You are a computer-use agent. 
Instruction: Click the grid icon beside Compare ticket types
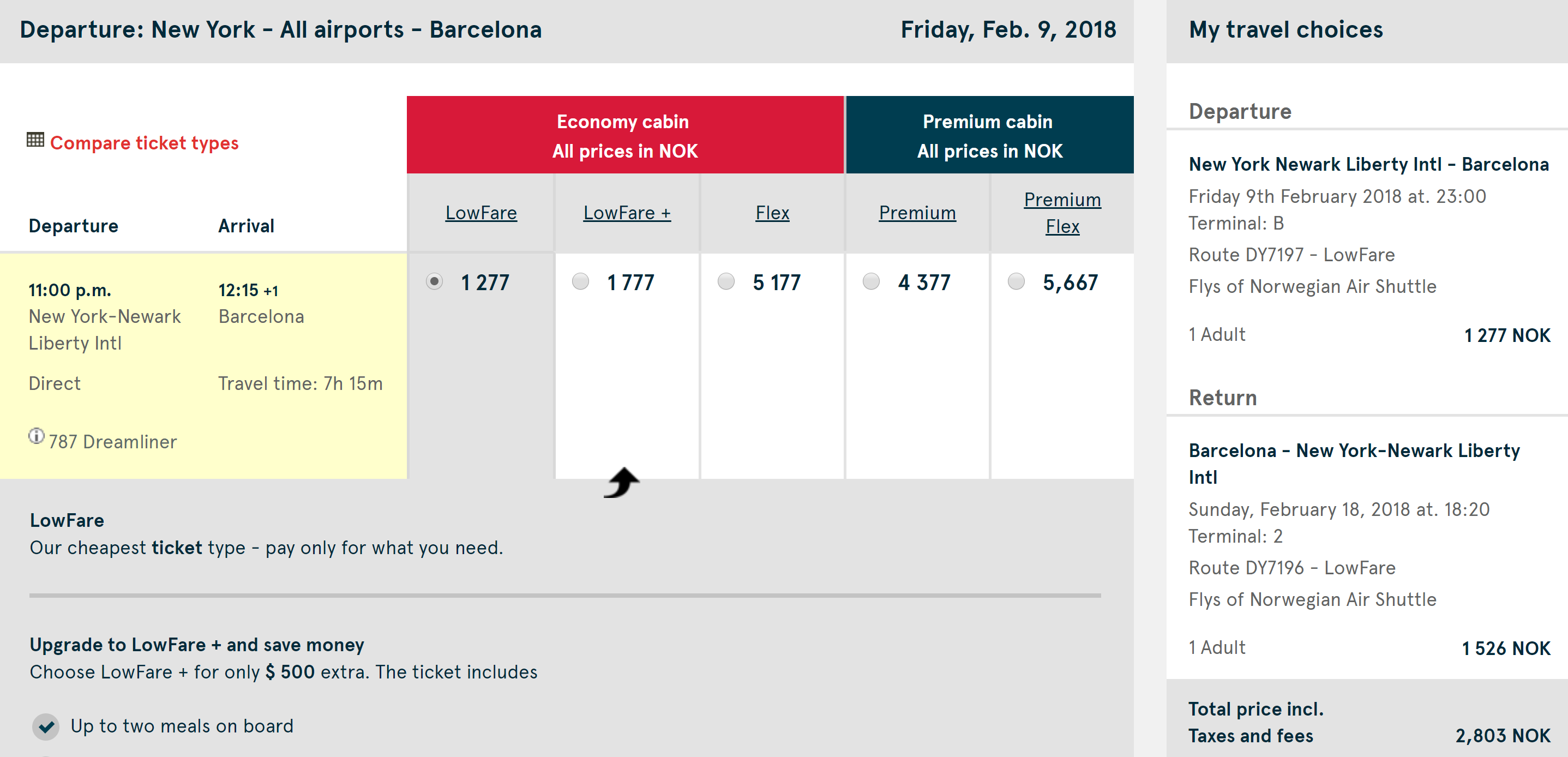click(35, 140)
